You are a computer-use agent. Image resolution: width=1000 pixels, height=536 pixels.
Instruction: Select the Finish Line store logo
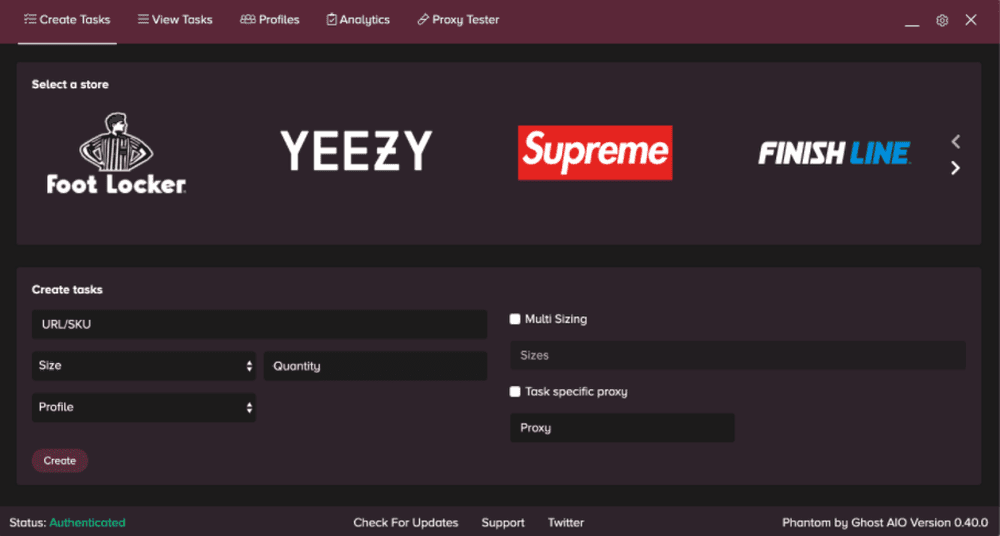coord(834,153)
